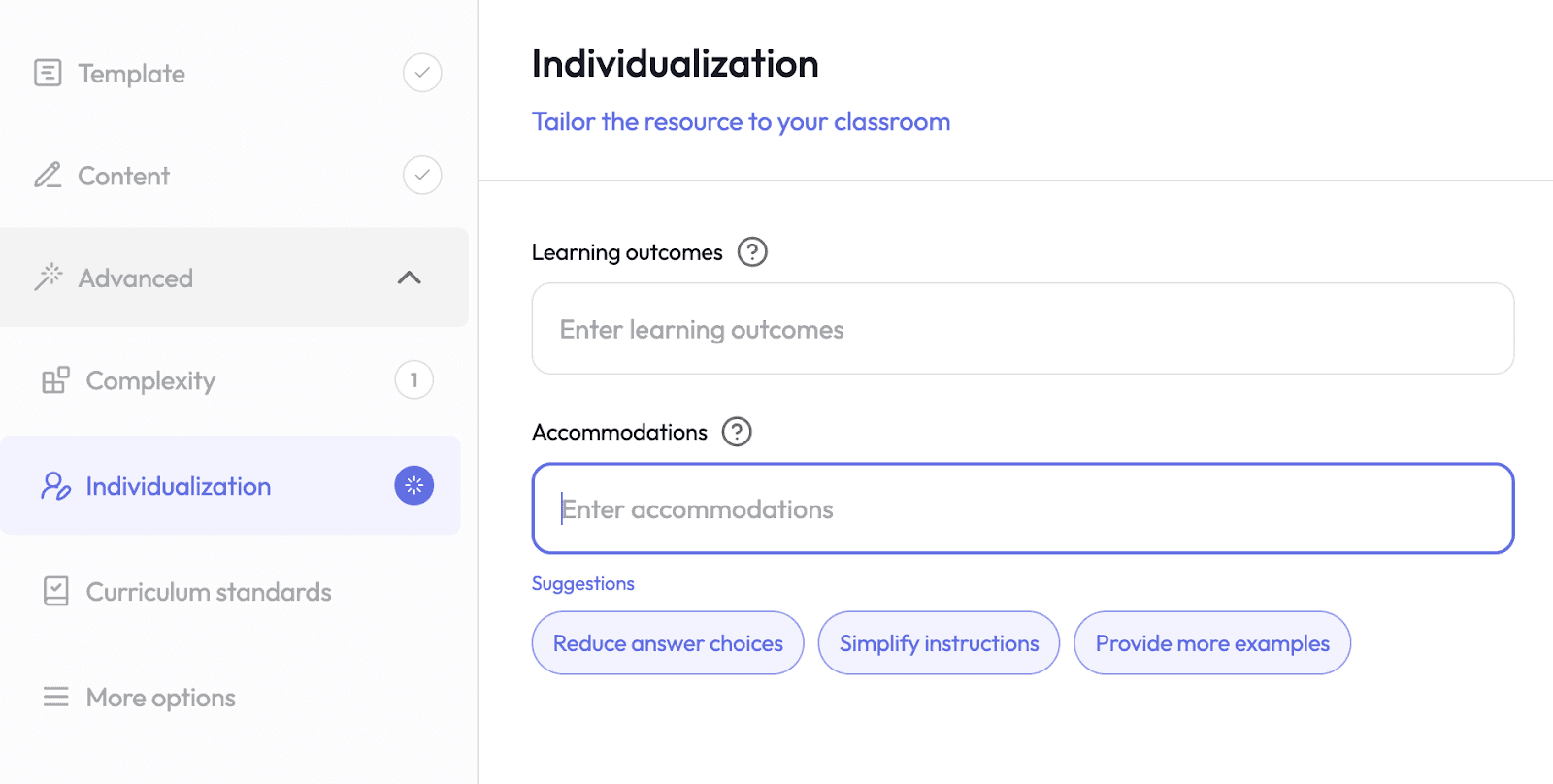This screenshot has width=1553, height=784.
Task: Click the Template document icon
Action: pyautogui.click(x=48, y=73)
